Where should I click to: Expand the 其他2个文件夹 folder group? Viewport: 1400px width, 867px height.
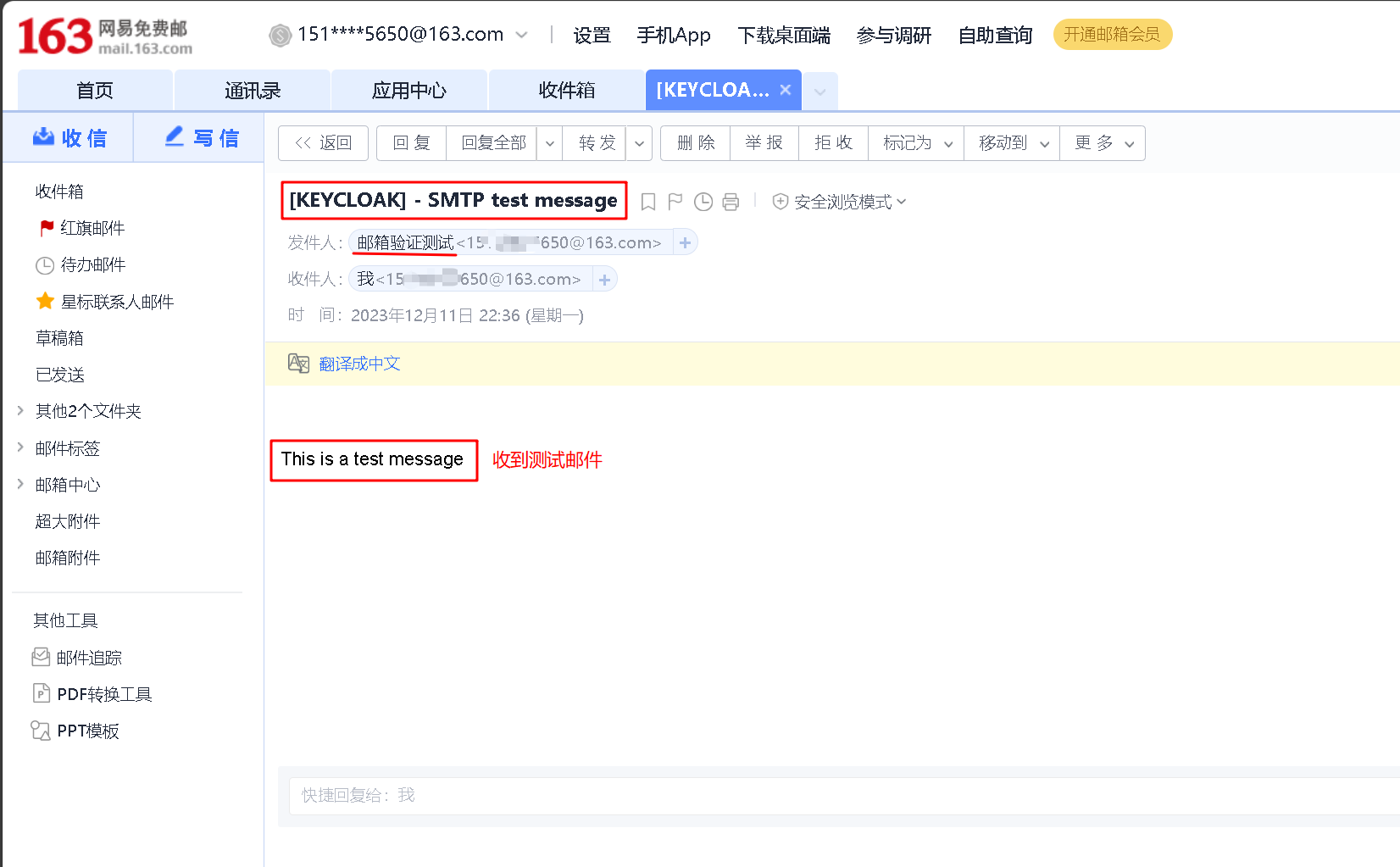coord(20,410)
